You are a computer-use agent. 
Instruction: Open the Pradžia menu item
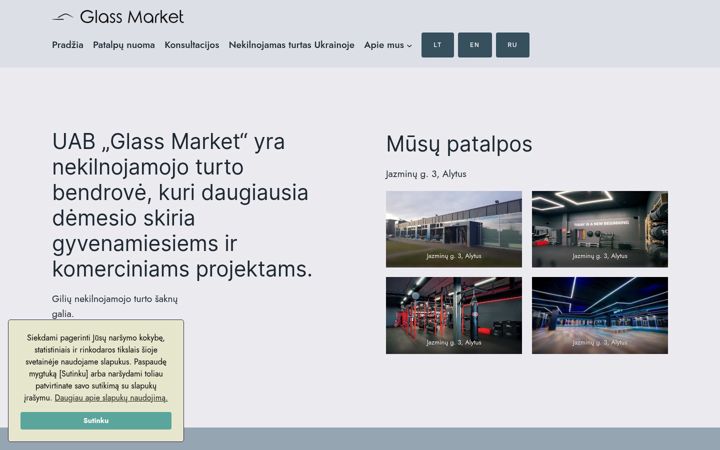tap(68, 45)
